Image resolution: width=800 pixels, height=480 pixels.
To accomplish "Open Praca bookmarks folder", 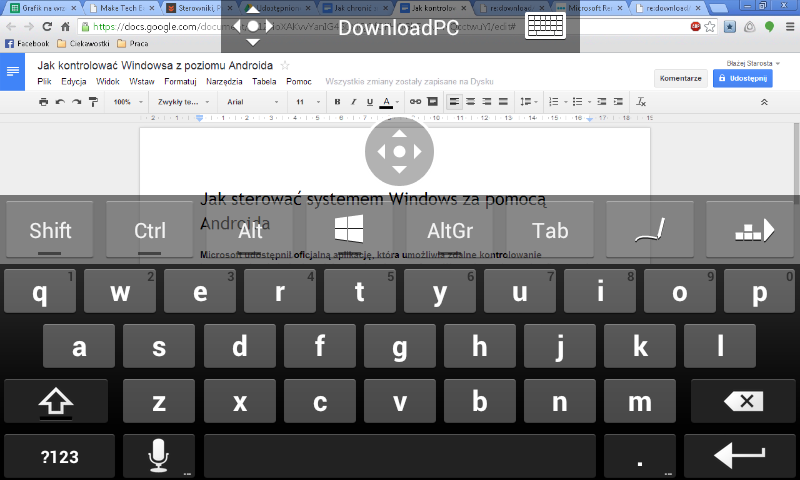I will pyautogui.click(x=133, y=43).
